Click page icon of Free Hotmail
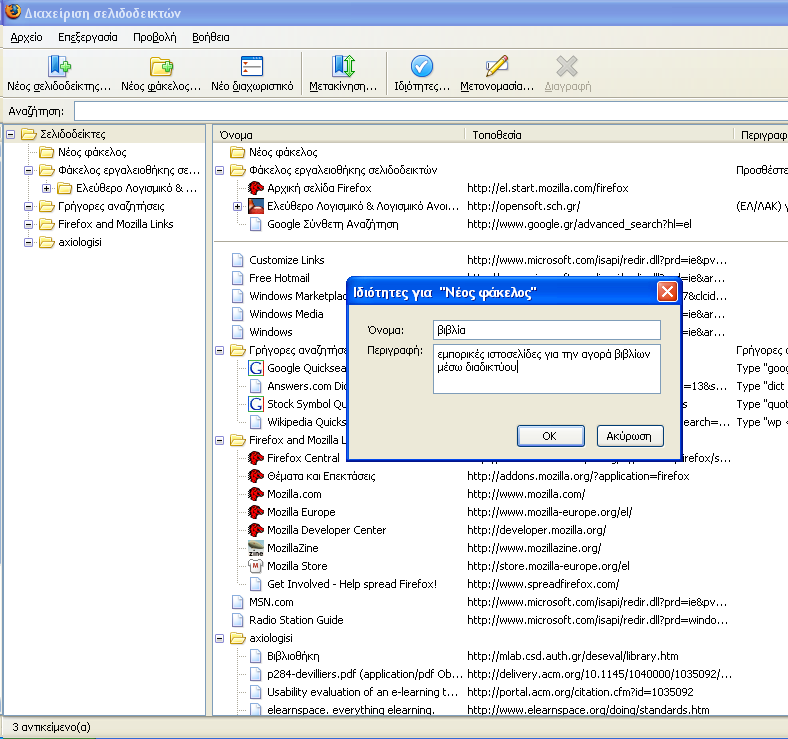788x739 pixels. coord(238,278)
